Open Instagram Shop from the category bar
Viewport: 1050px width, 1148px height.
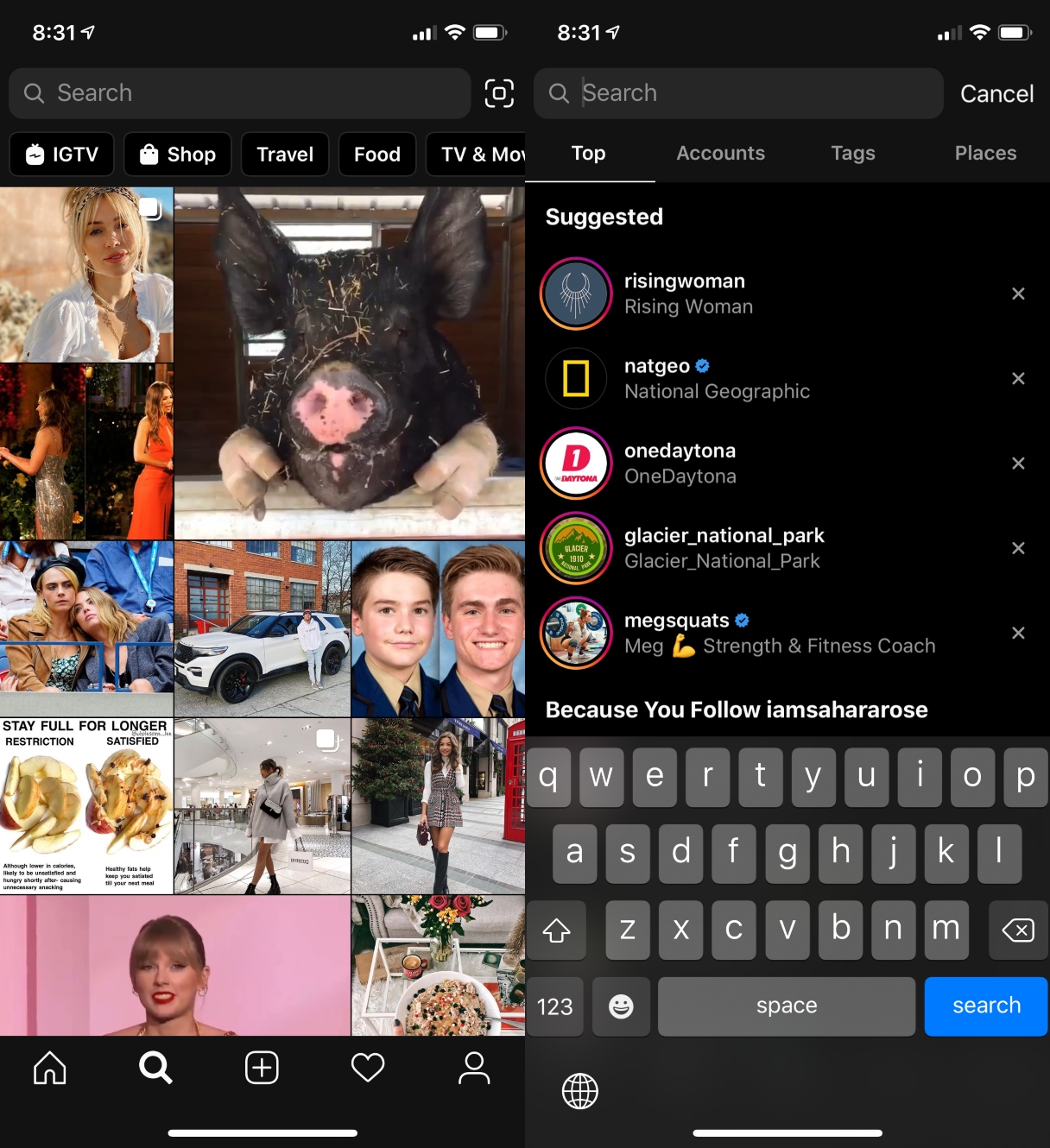point(177,155)
